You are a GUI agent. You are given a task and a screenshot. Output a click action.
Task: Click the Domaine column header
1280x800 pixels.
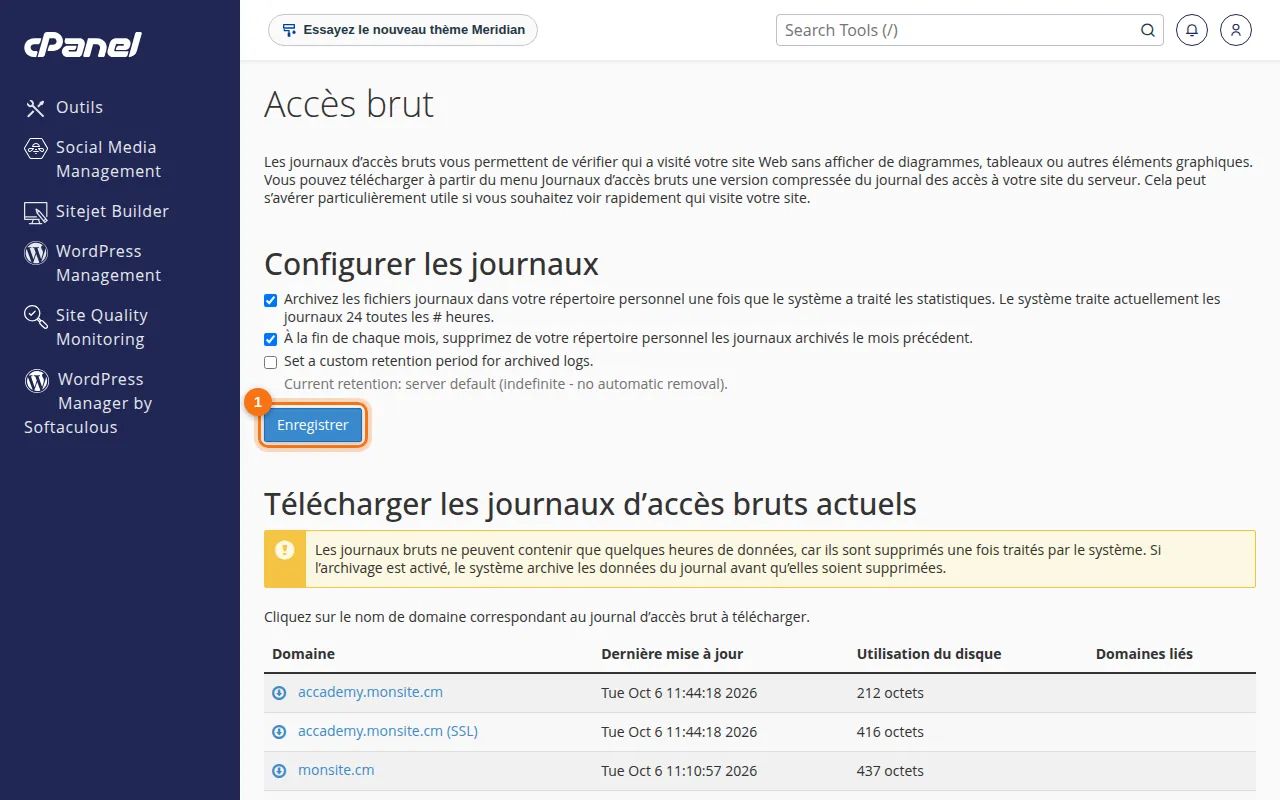click(303, 654)
